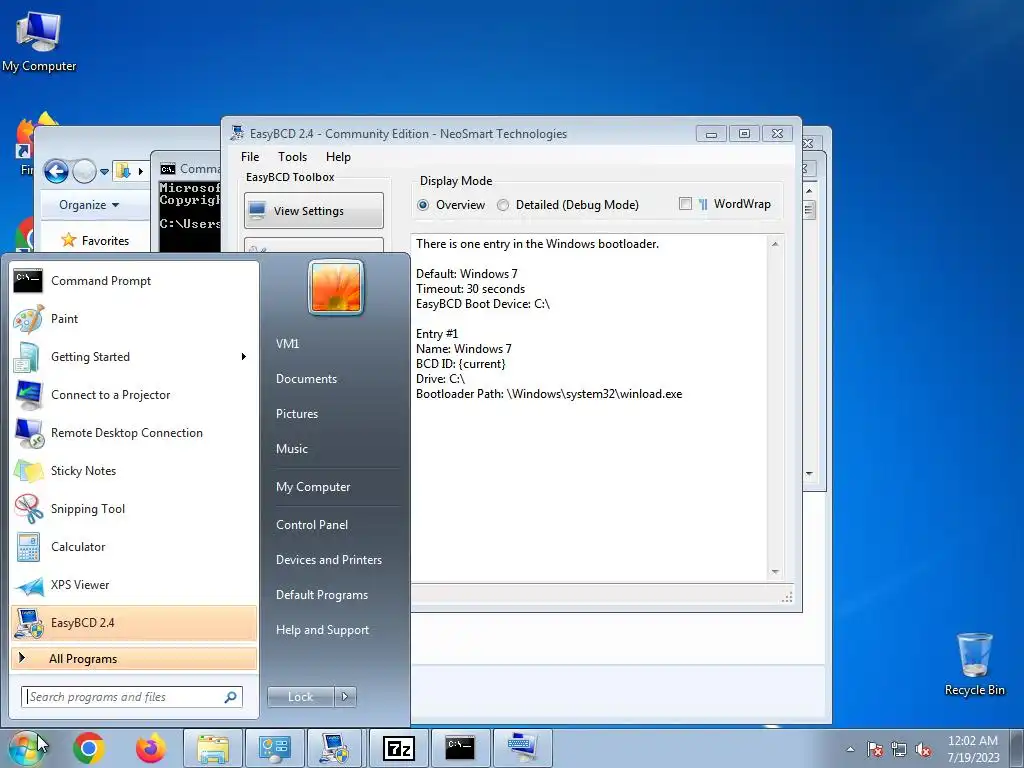Viewport: 1024px width, 768px height.
Task: Open Command Prompt from Start menu
Action: (134, 281)
